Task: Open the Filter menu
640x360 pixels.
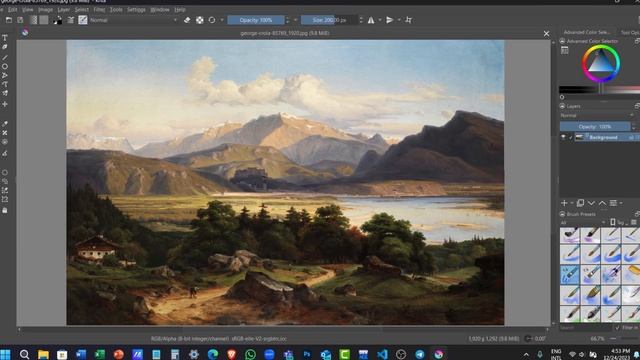Action: [99, 9]
